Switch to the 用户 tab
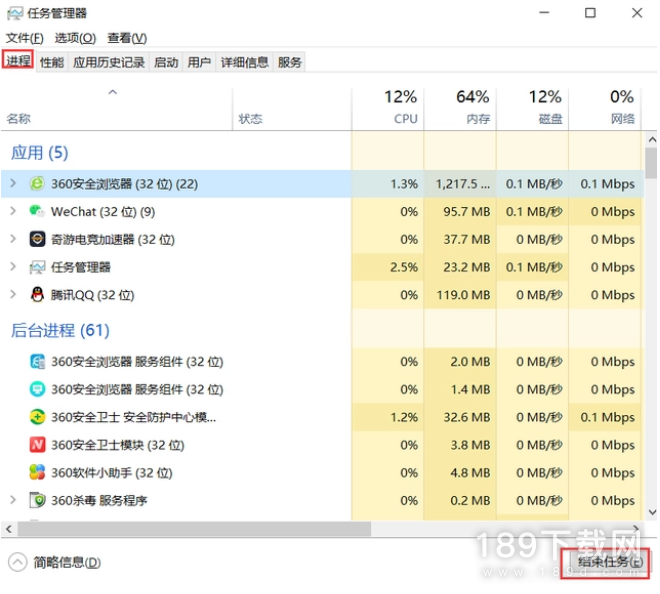This screenshot has height=594, width=660. (x=199, y=62)
